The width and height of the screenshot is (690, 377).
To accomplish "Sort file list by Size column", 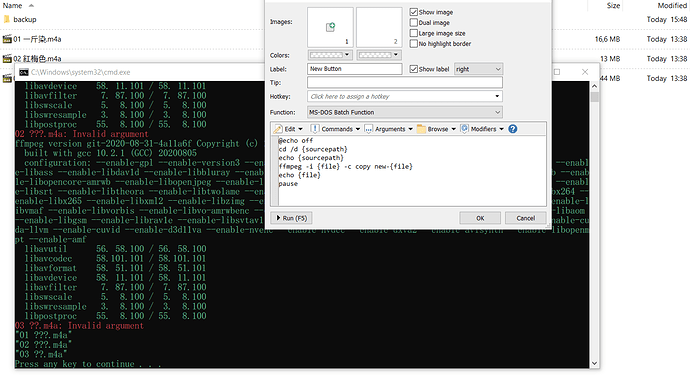I will (613, 5).
